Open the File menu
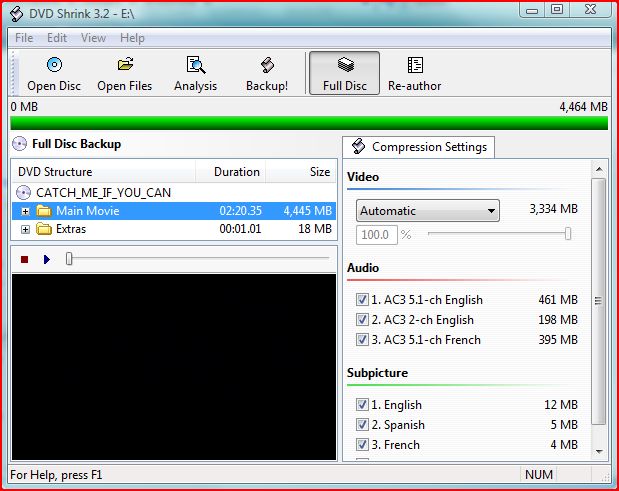 24,38
